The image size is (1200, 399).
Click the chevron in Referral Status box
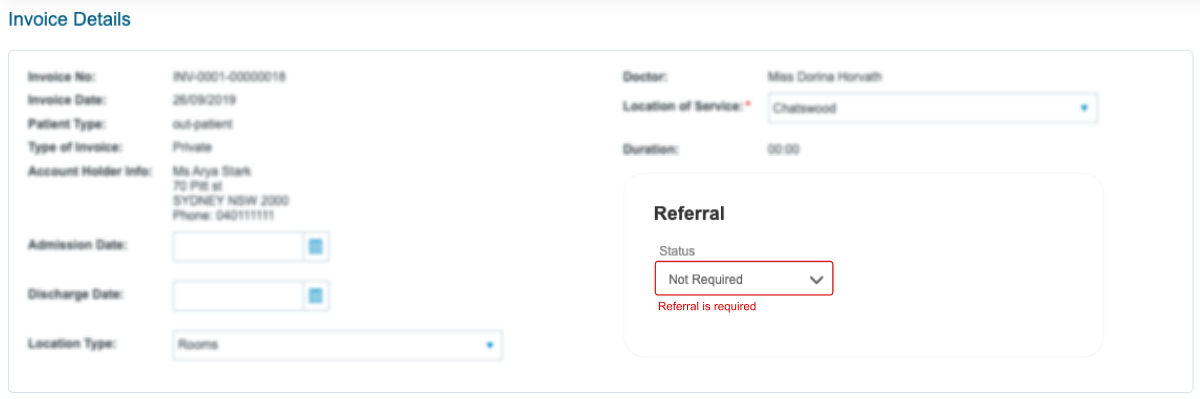click(816, 280)
